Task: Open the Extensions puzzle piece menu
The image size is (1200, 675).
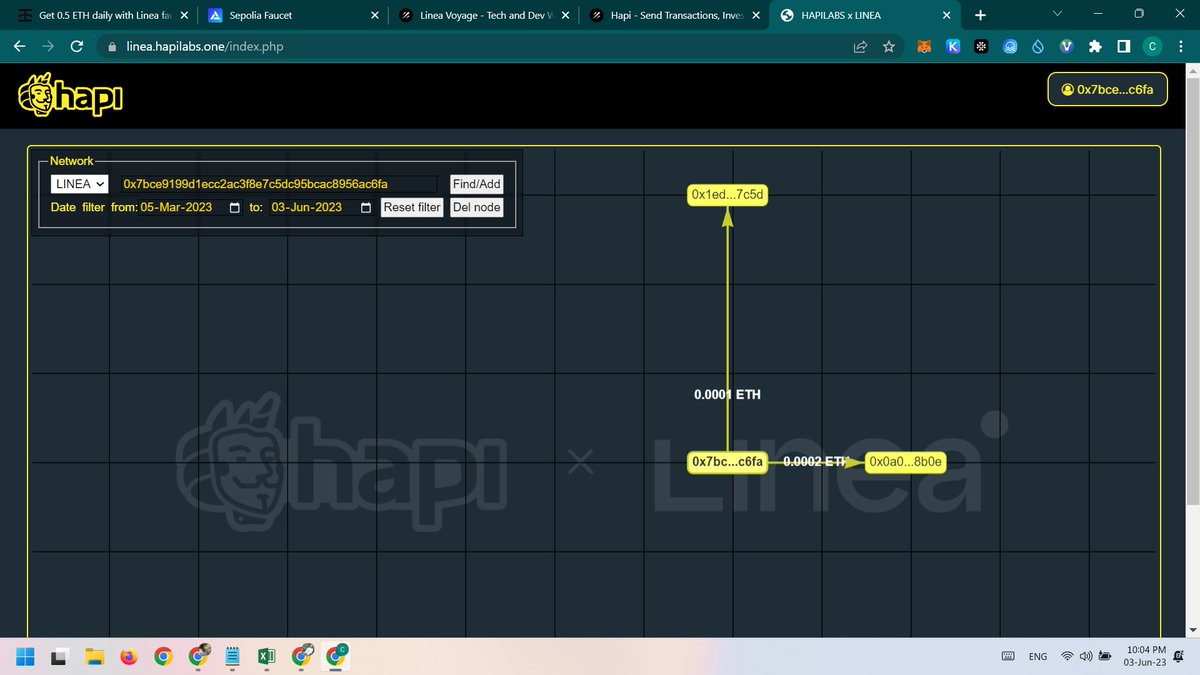Action: pyautogui.click(x=1095, y=46)
